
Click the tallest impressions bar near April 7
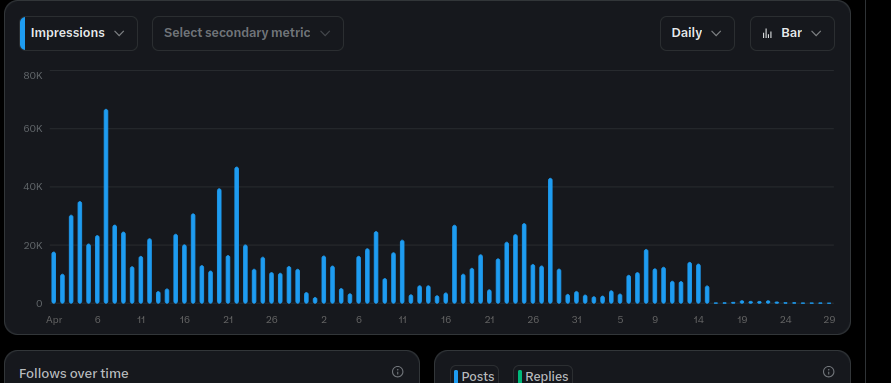[106, 206]
